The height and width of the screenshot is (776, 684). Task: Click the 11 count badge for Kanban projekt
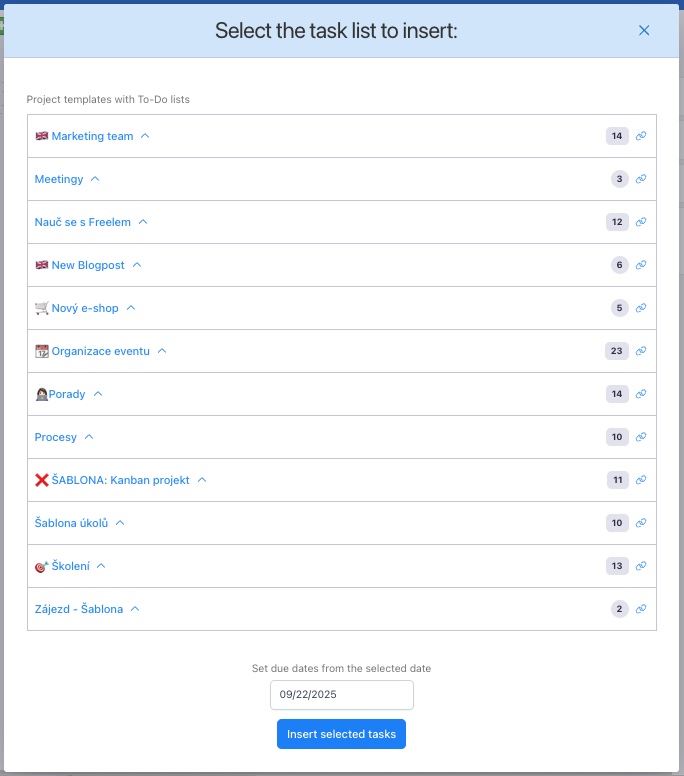618,480
